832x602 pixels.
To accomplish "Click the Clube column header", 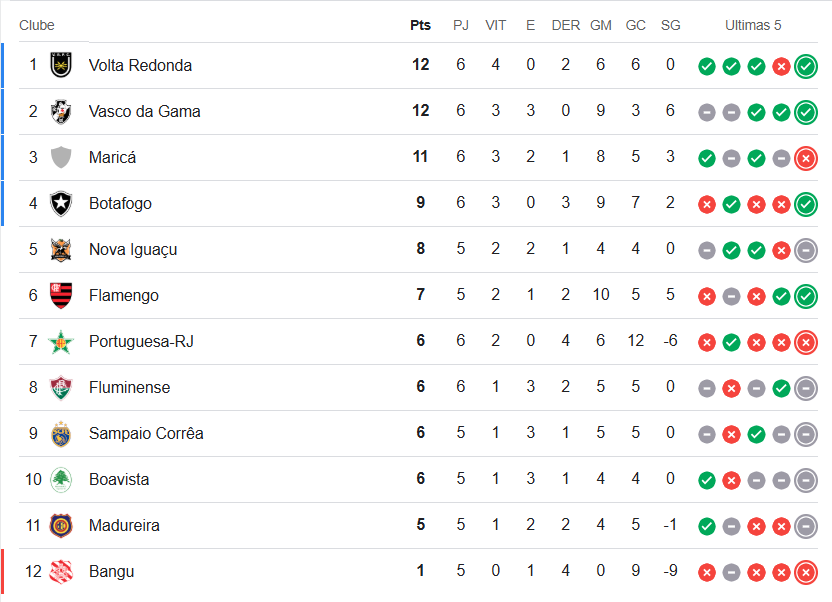I will point(37,25).
